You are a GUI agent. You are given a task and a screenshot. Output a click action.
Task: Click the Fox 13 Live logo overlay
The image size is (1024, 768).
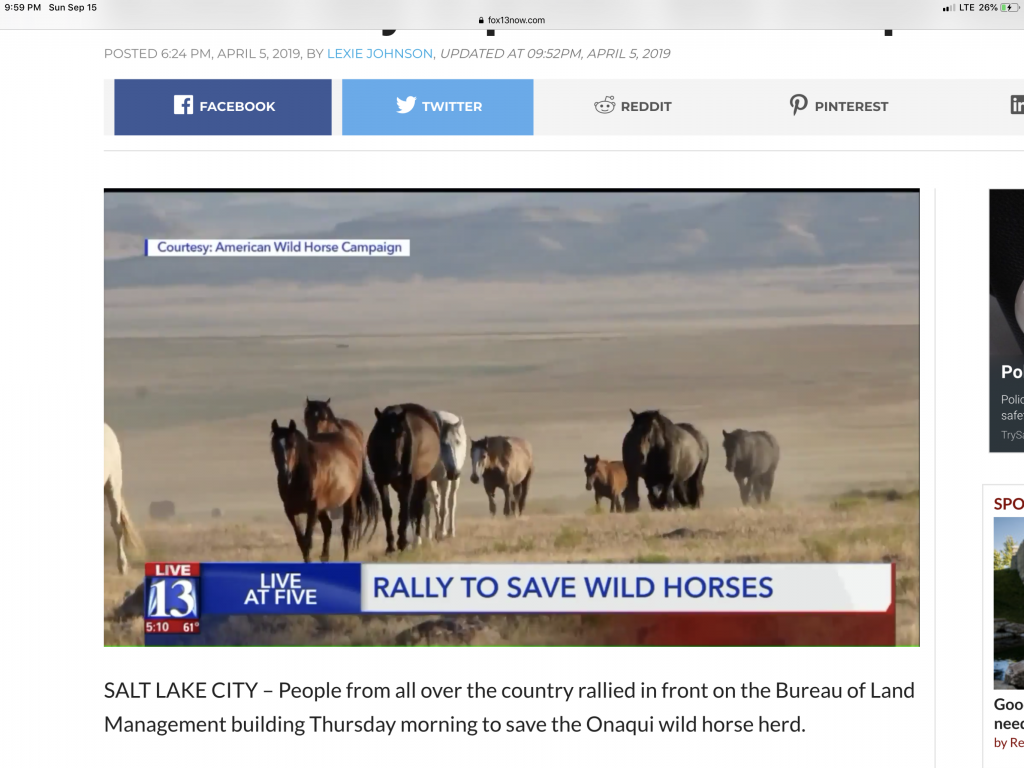[172, 598]
